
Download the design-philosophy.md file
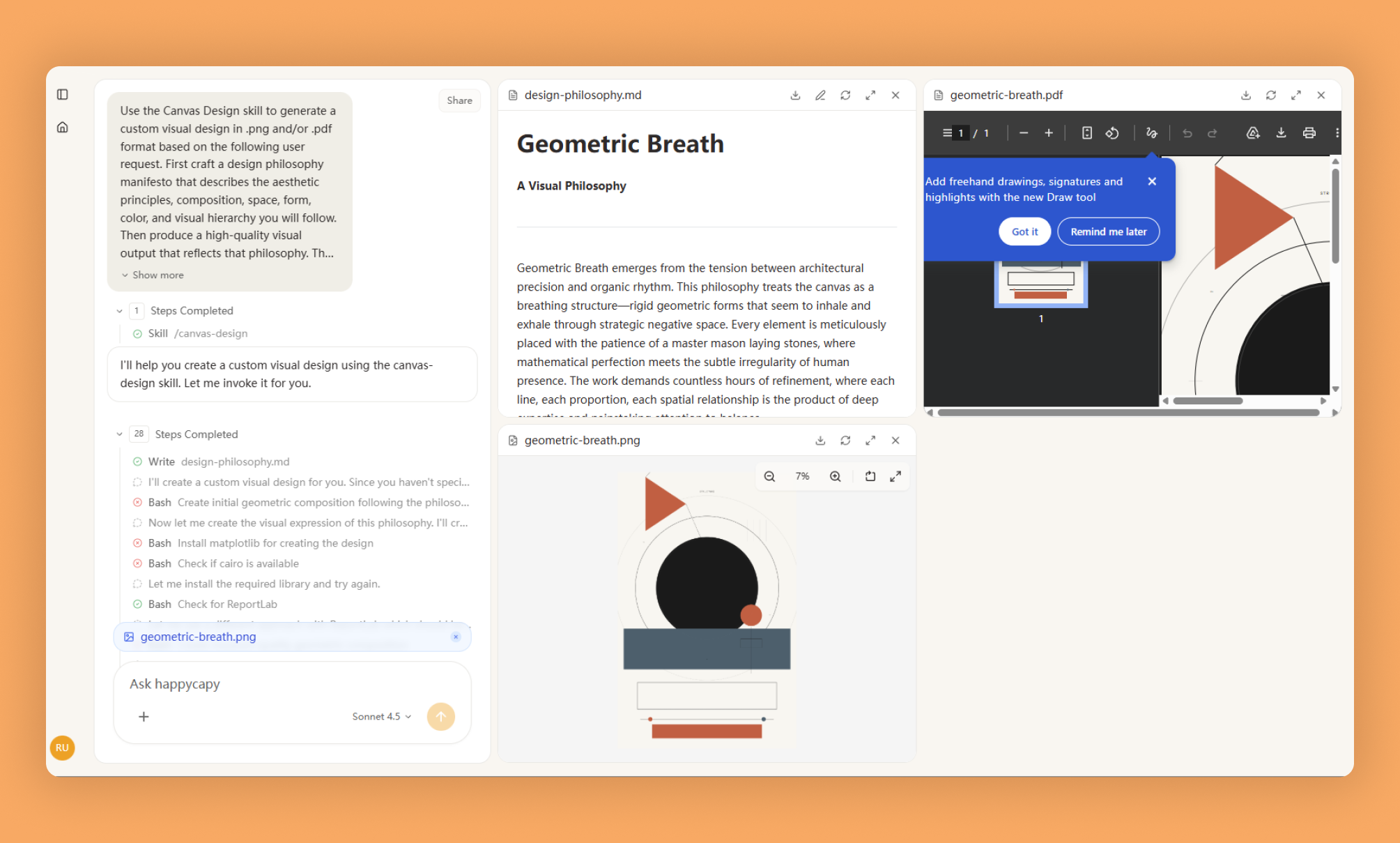click(795, 96)
